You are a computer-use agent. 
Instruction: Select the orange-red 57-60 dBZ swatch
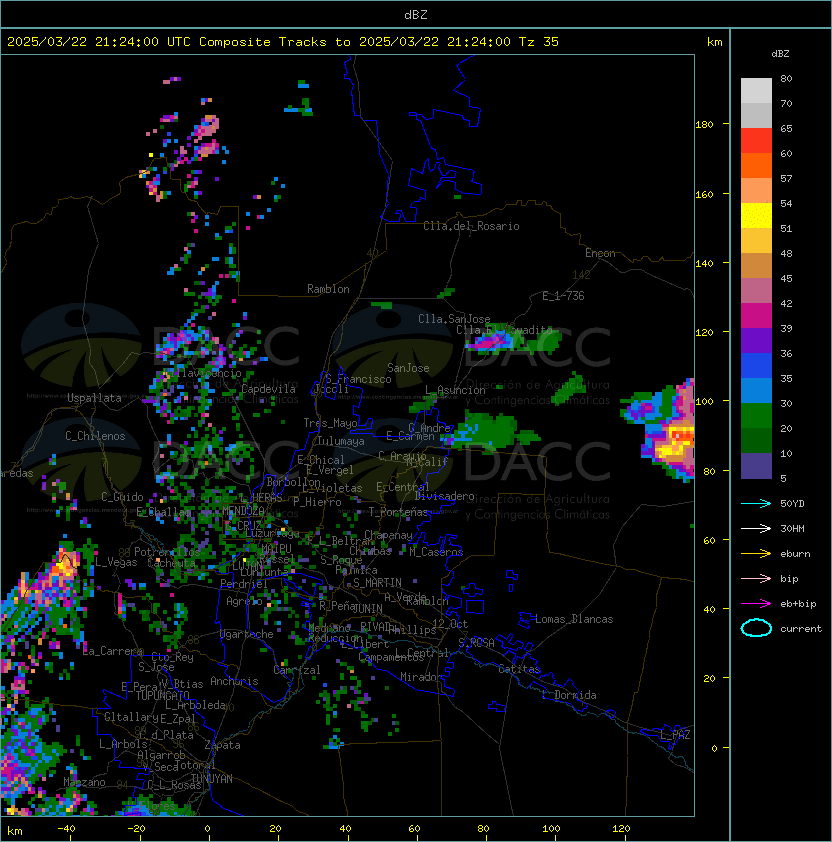tap(756, 166)
